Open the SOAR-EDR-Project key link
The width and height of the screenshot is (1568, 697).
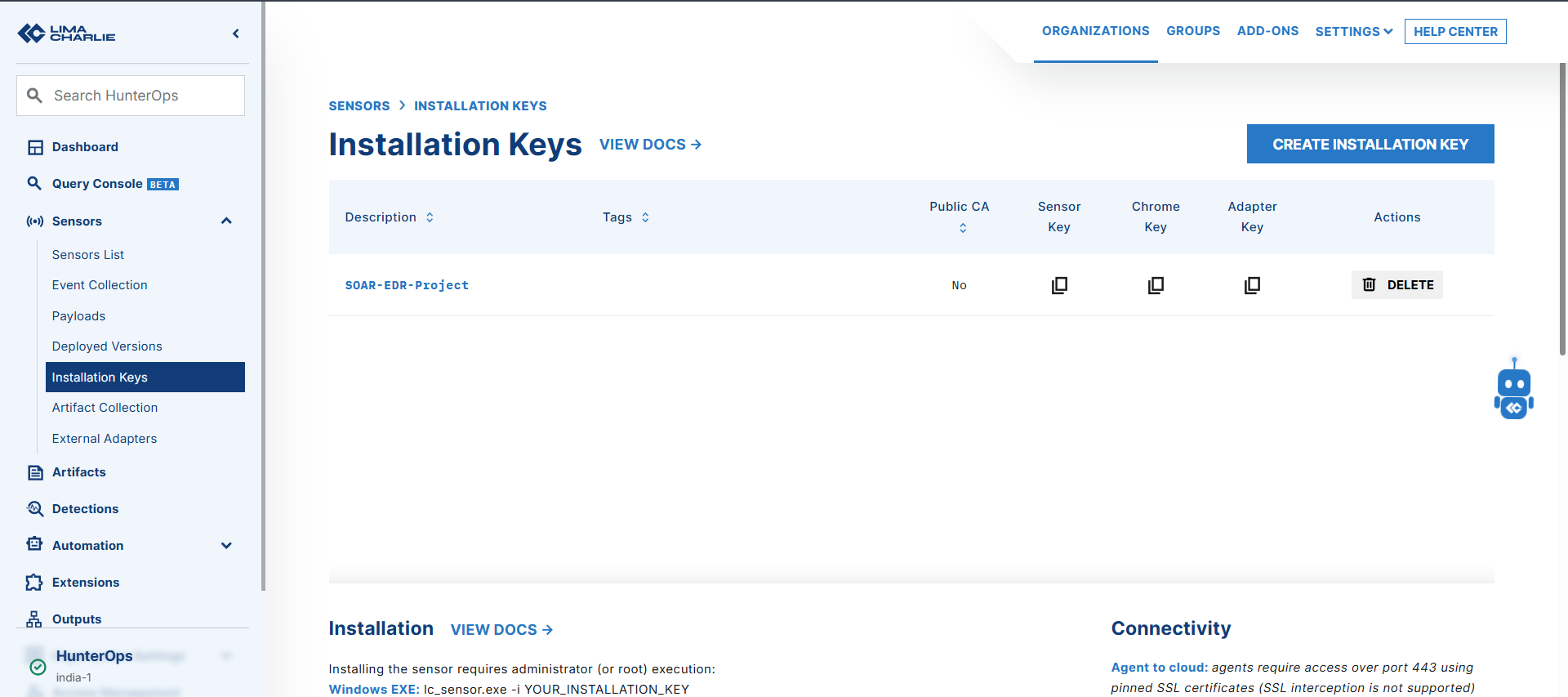(407, 285)
